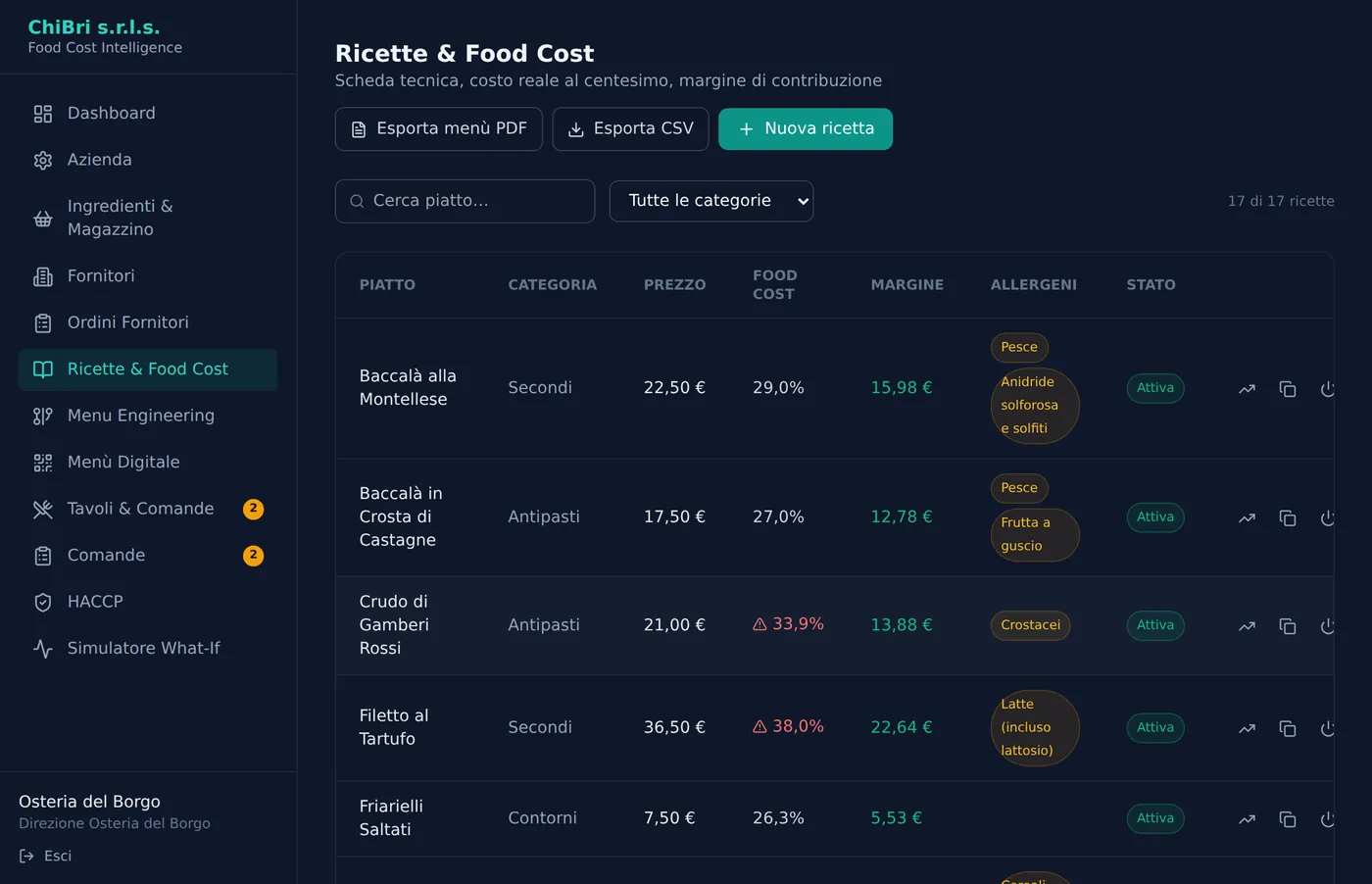Open trend chart for Baccalà alla Montellese

click(x=1247, y=389)
